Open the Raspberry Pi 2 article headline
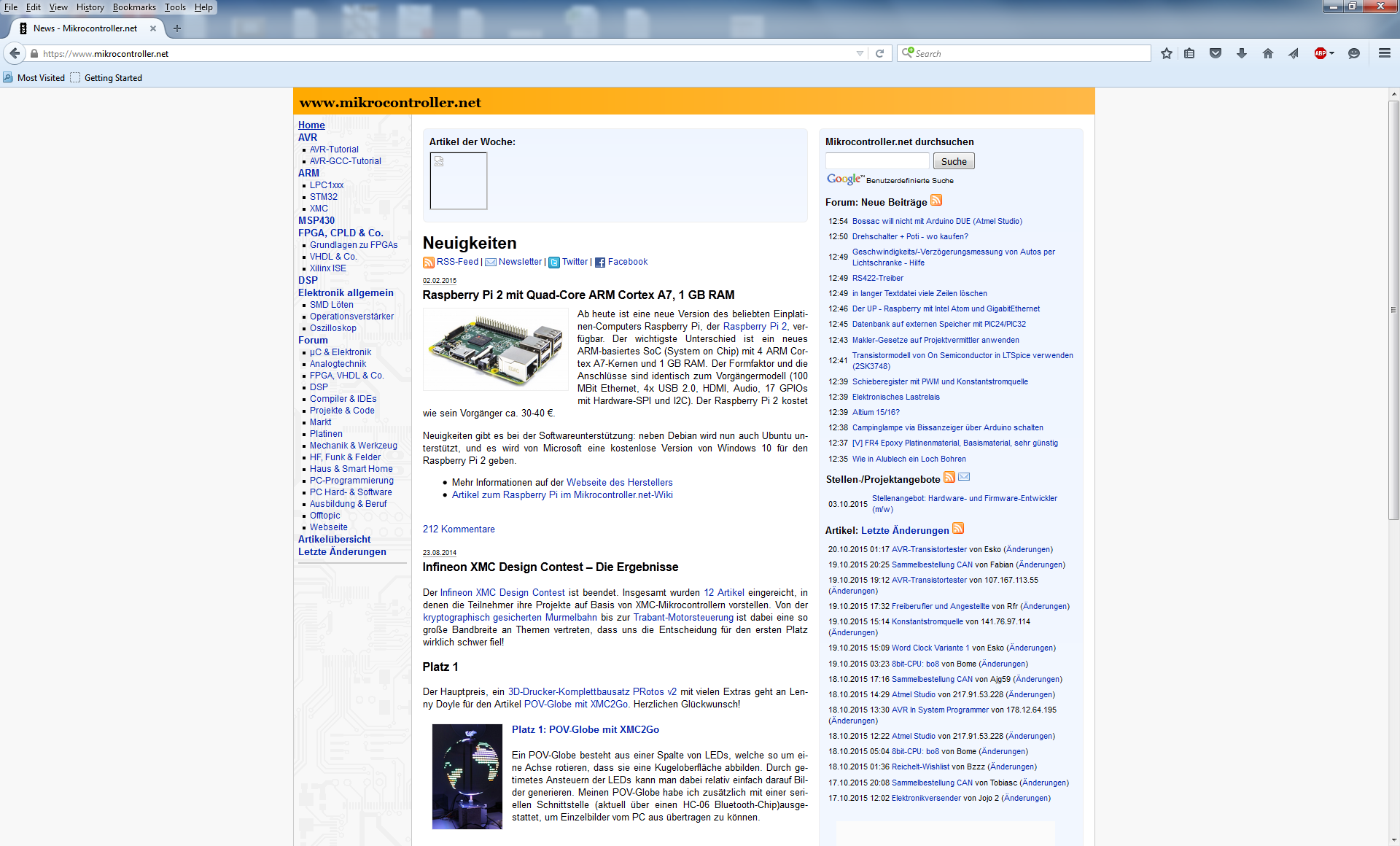This screenshot has height=846, width=1400. 578,295
